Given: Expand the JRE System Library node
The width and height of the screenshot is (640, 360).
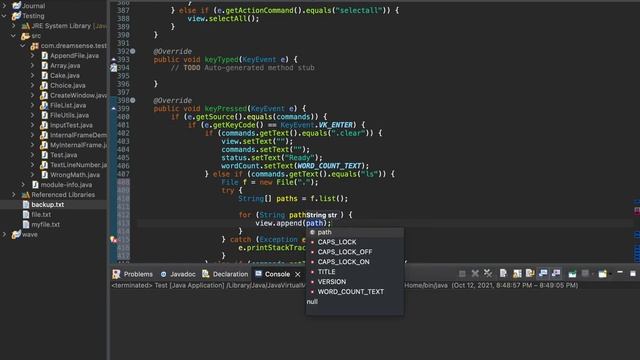Looking at the screenshot, I should coord(13,26).
